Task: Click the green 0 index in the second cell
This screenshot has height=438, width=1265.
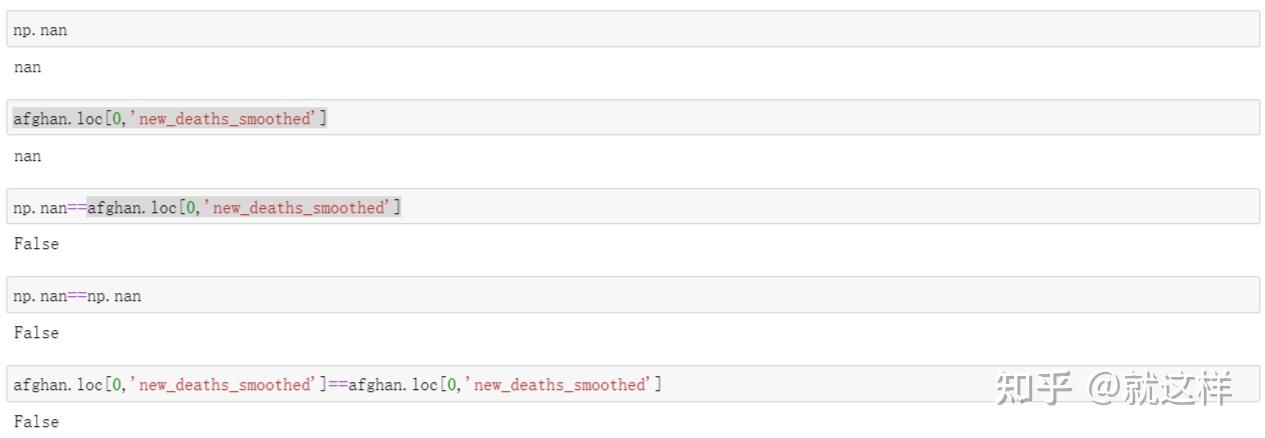Action: [116, 119]
